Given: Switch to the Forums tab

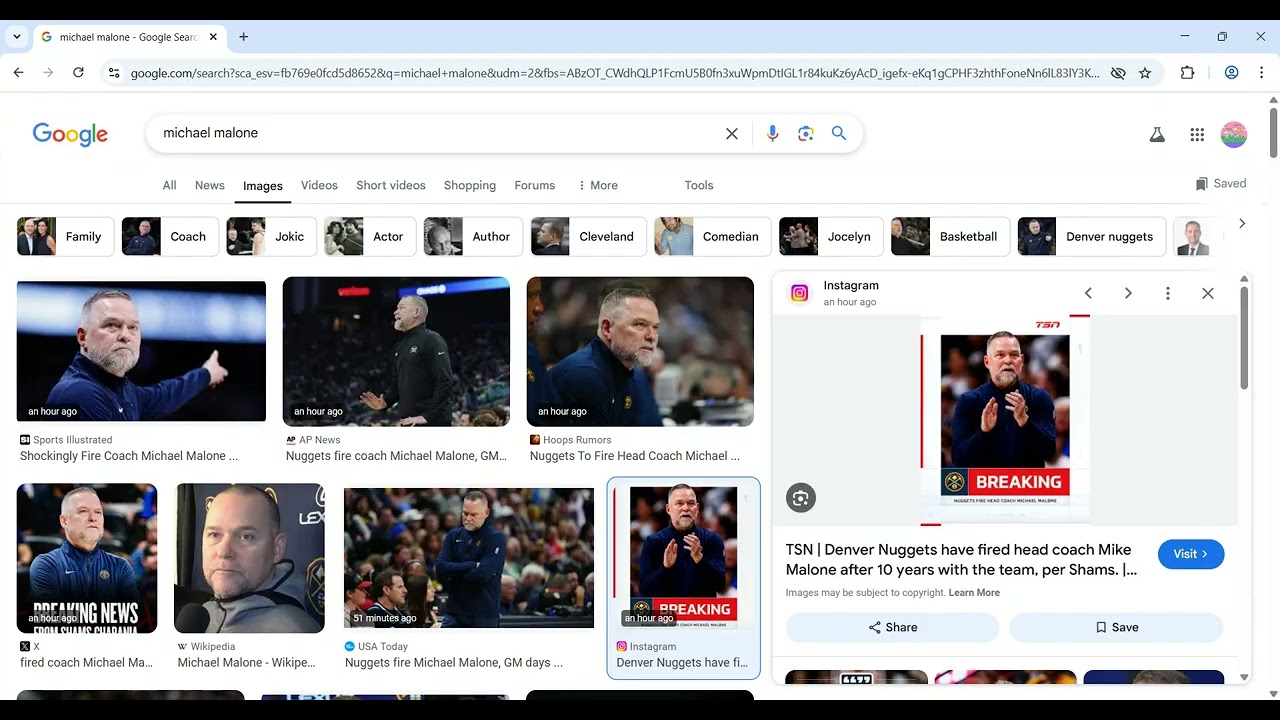Looking at the screenshot, I should click(535, 185).
